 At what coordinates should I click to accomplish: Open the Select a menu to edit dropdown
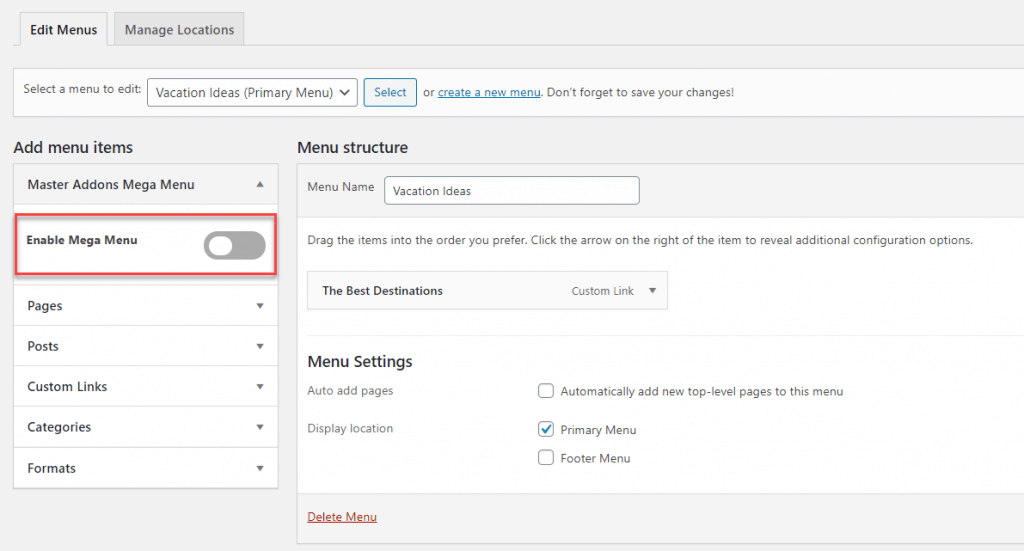pos(252,92)
